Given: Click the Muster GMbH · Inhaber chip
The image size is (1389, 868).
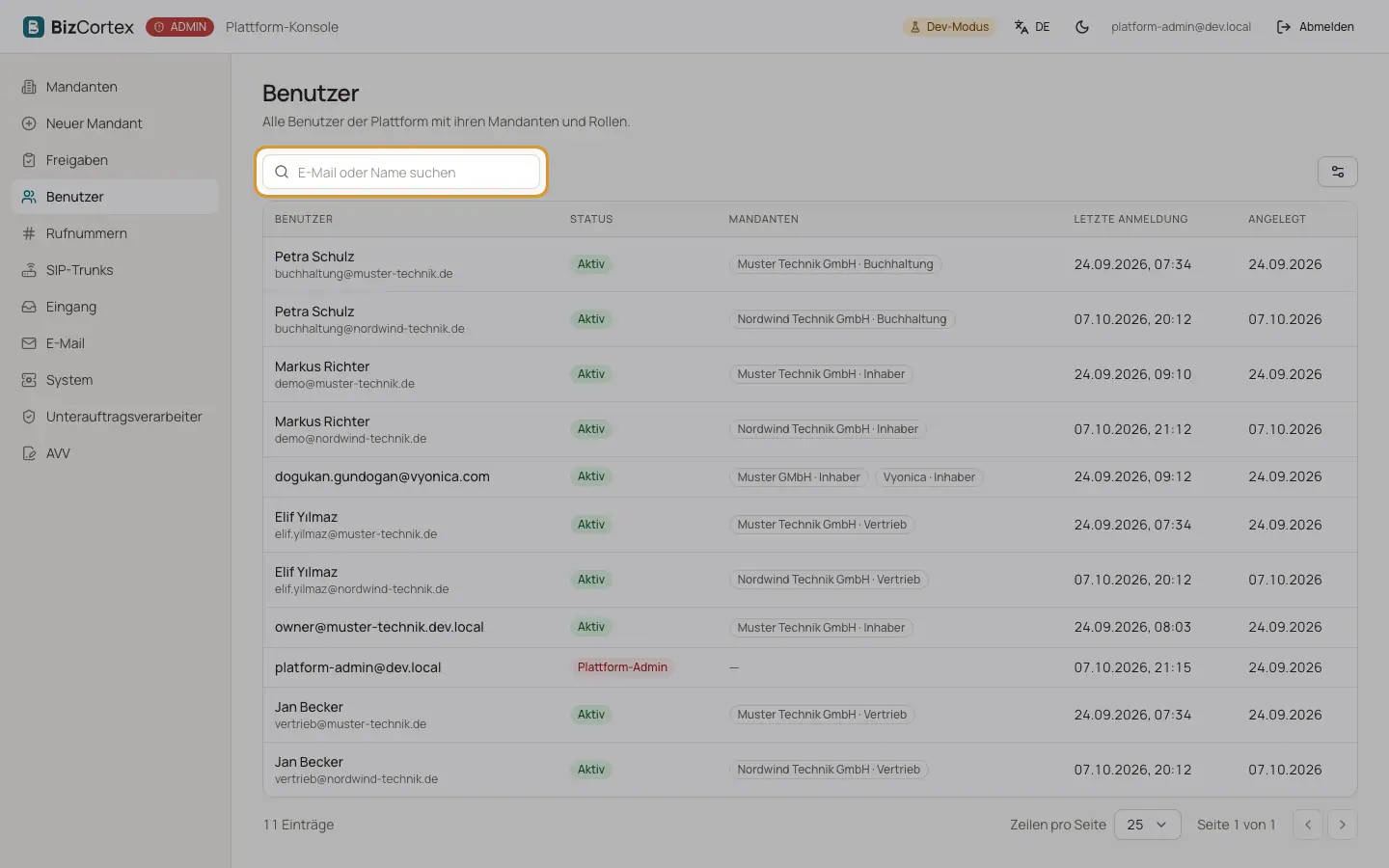Looking at the screenshot, I should point(799,477).
